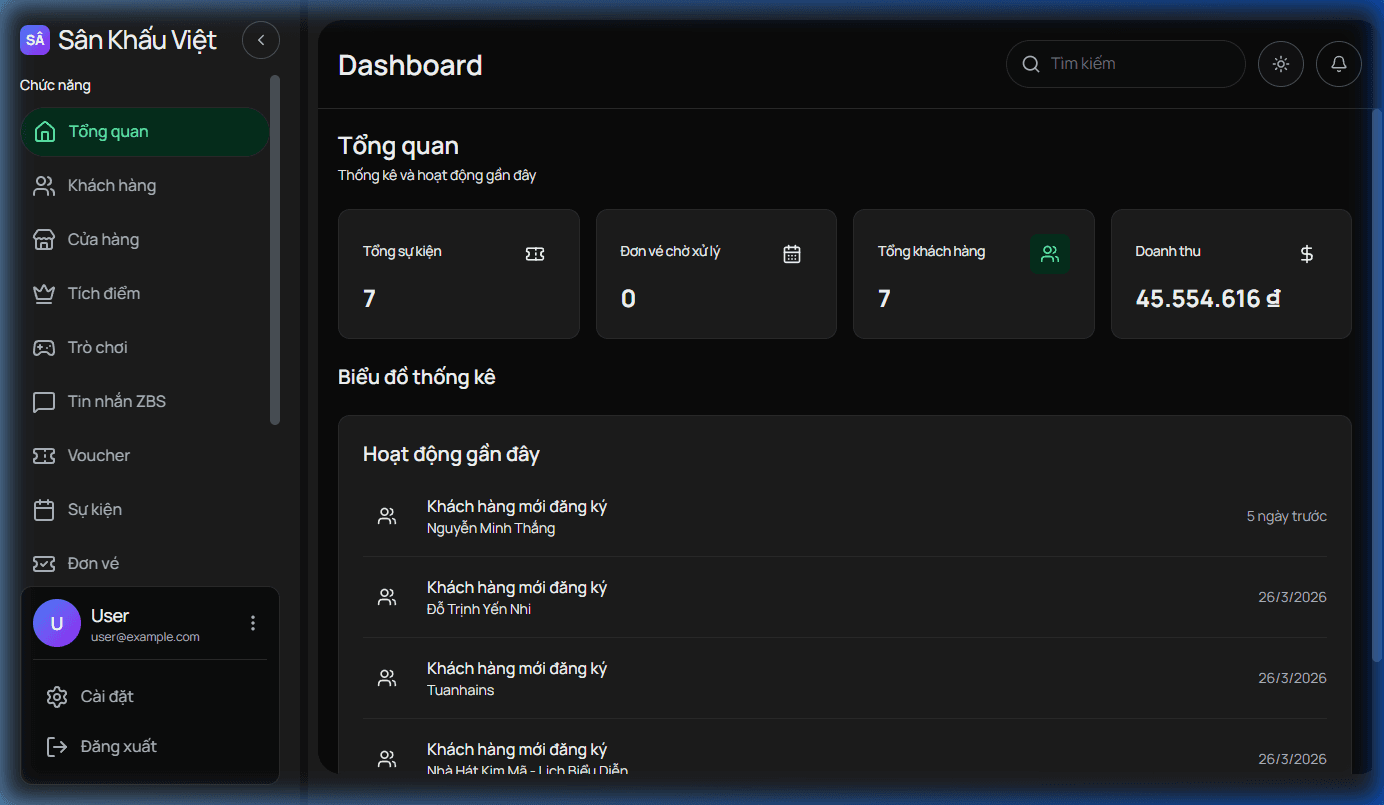The image size is (1384, 805).
Task: Click the User profile avatar
Action: coord(57,623)
